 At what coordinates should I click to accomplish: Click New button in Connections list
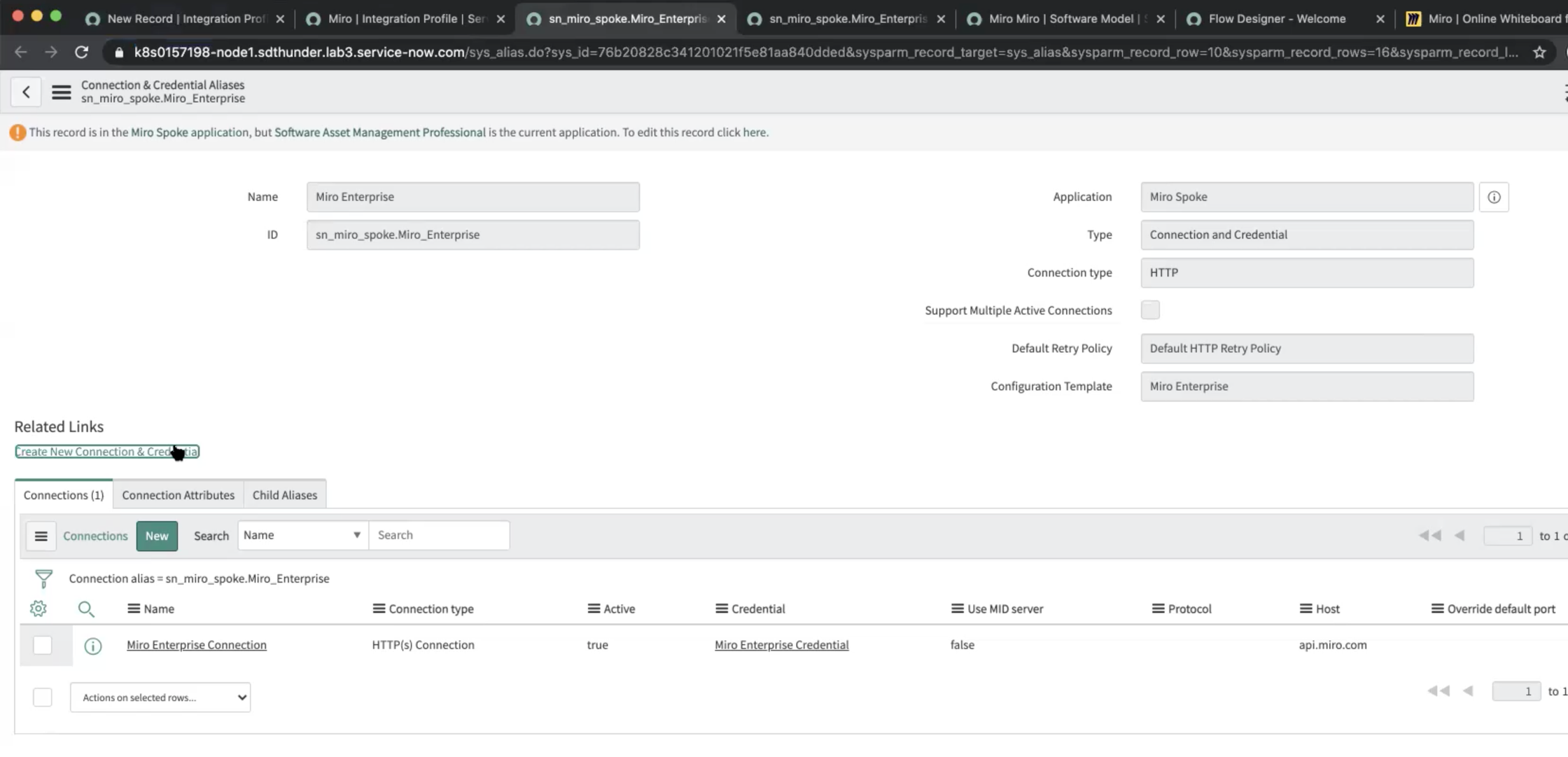pyautogui.click(x=157, y=536)
